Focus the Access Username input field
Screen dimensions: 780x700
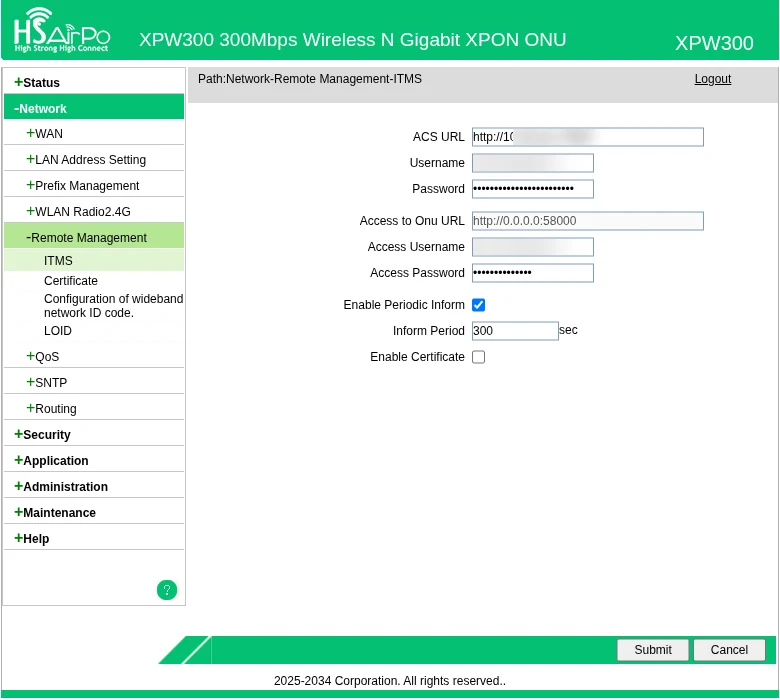pos(532,247)
